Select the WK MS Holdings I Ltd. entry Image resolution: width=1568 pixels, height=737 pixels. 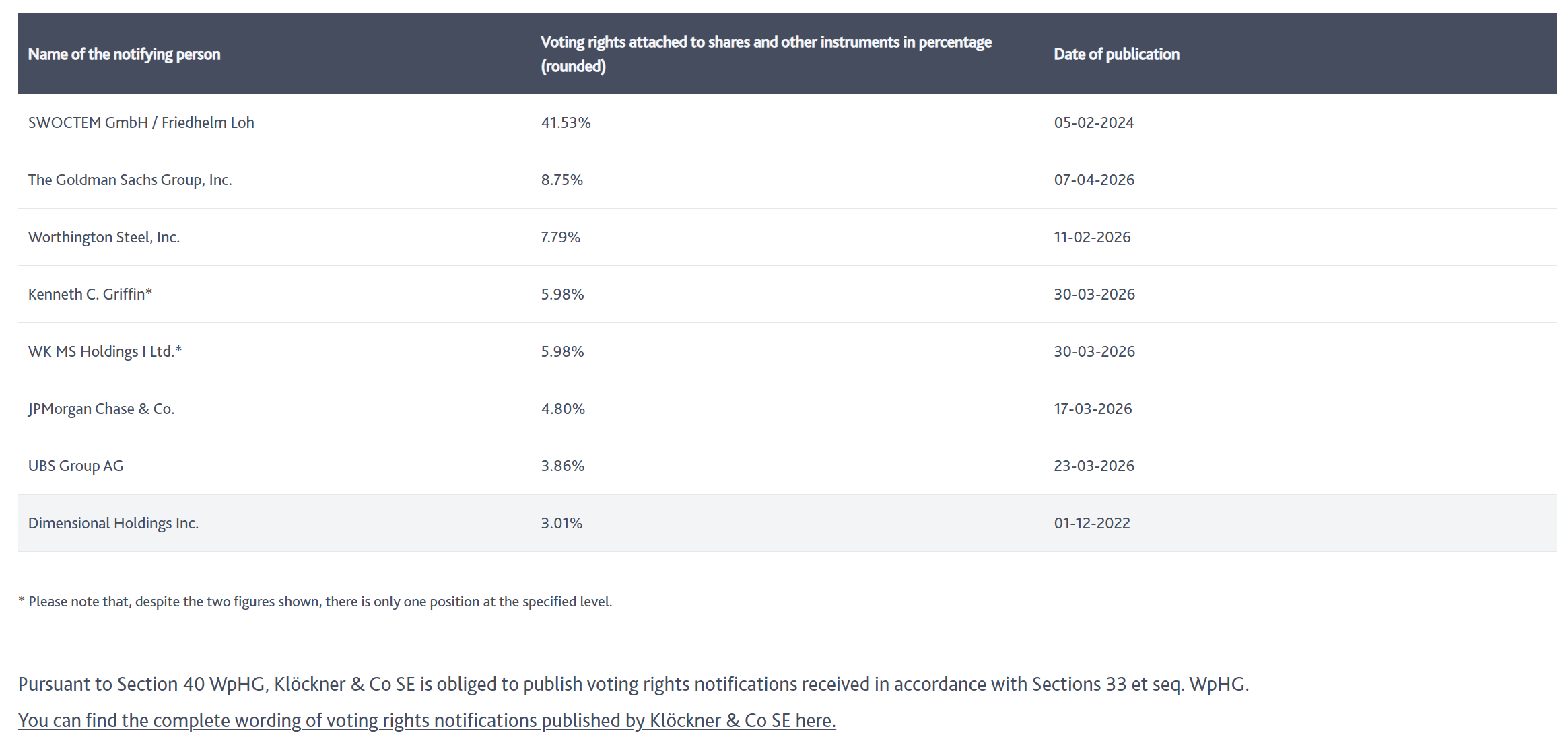[104, 351]
